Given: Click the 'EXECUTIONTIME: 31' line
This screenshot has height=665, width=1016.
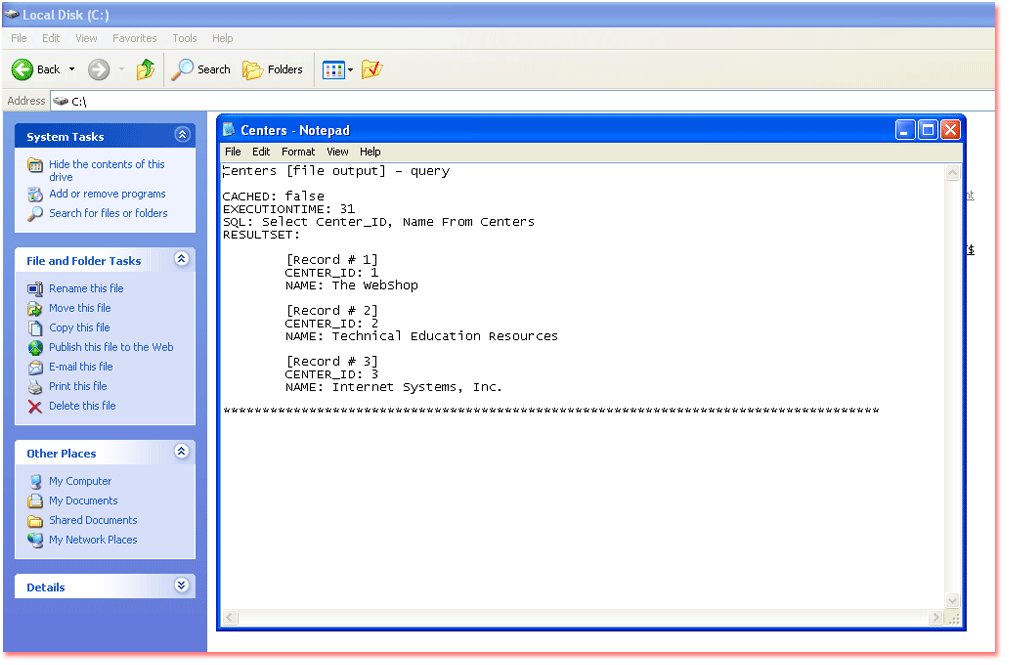Looking at the screenshot, I should click(x=289, y=209).
